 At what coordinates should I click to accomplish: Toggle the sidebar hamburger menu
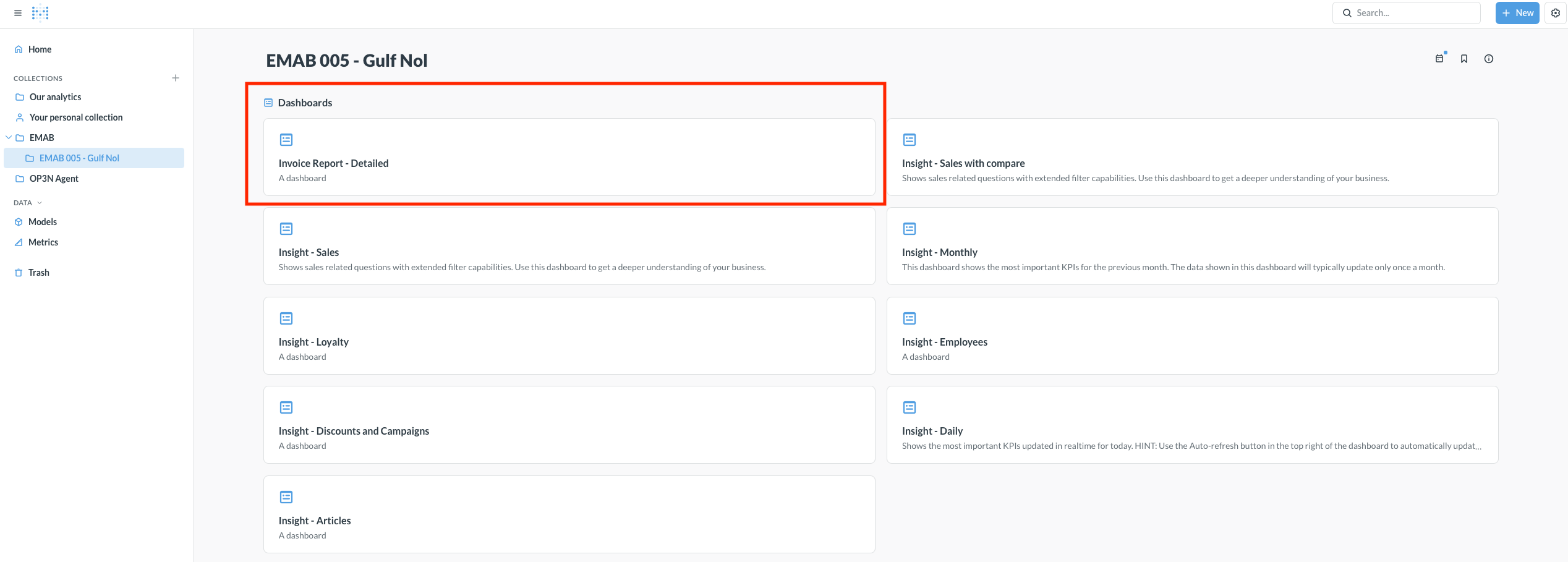point(18,13)
